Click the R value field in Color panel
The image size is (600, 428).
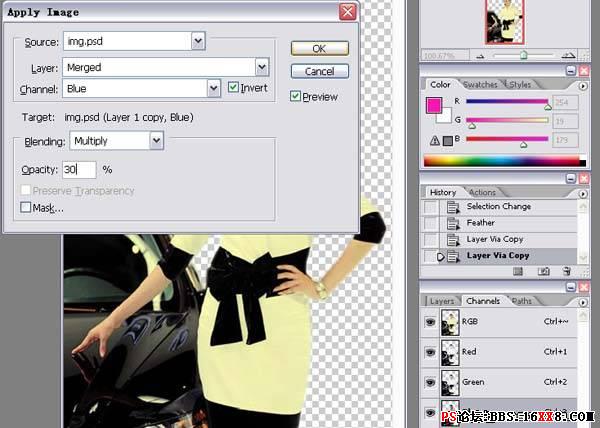(x=565, y=103)
